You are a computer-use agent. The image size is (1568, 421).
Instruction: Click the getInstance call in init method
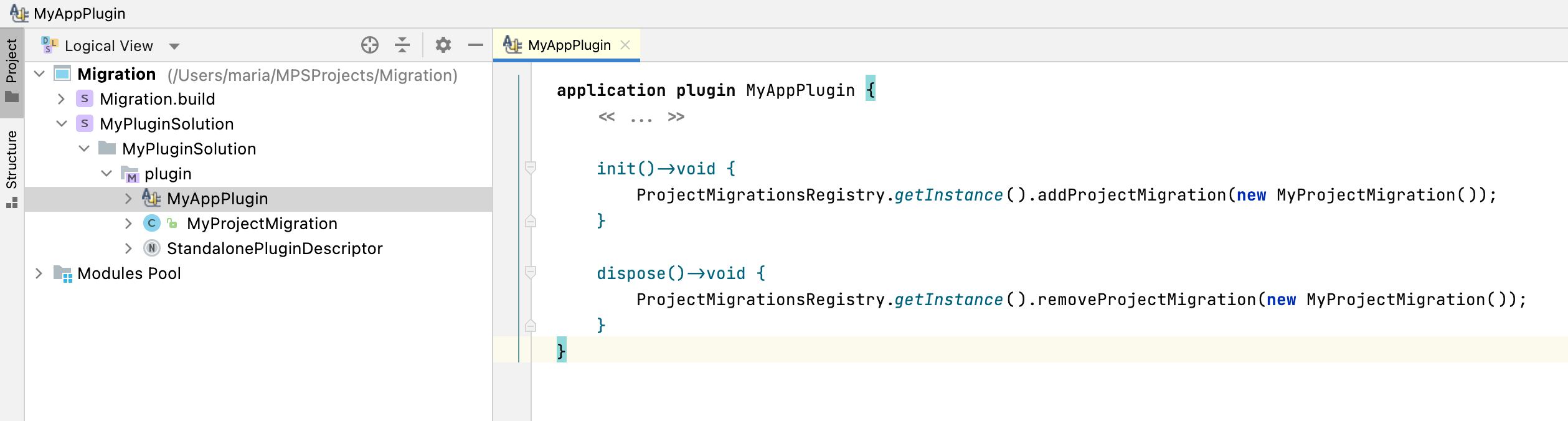click(x=948, y=196)
